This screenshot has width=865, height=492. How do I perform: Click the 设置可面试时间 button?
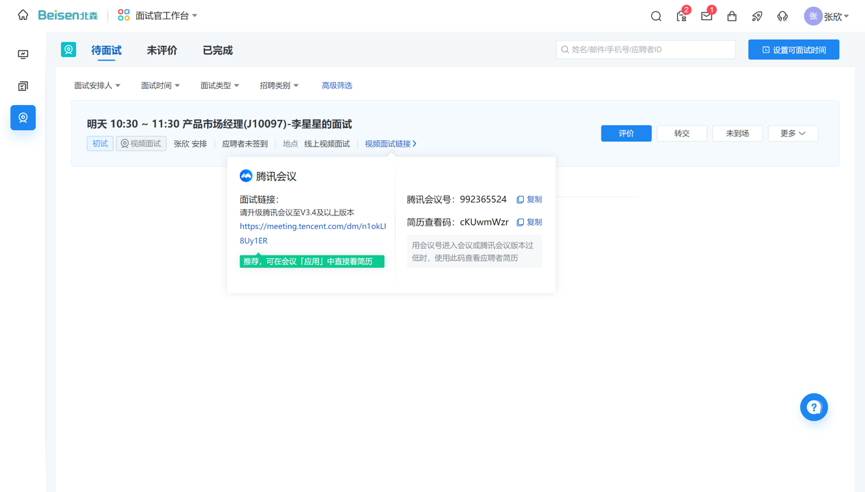click(x=793, y=50)
